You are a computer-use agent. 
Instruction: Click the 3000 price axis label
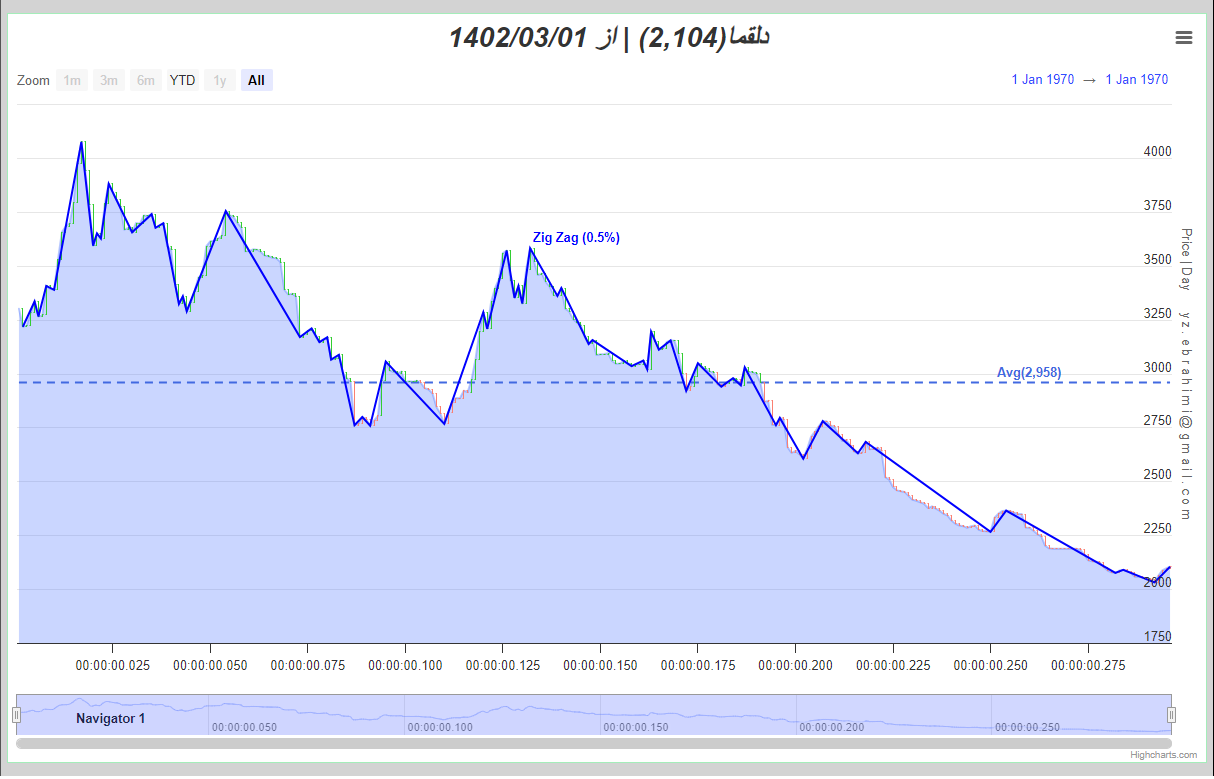1158,368
